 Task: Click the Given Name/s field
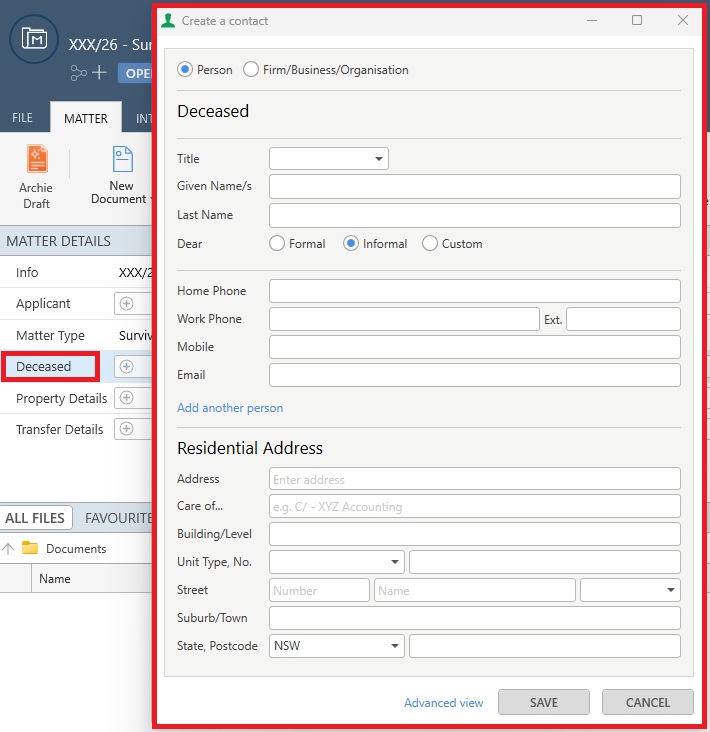point(475,186)
